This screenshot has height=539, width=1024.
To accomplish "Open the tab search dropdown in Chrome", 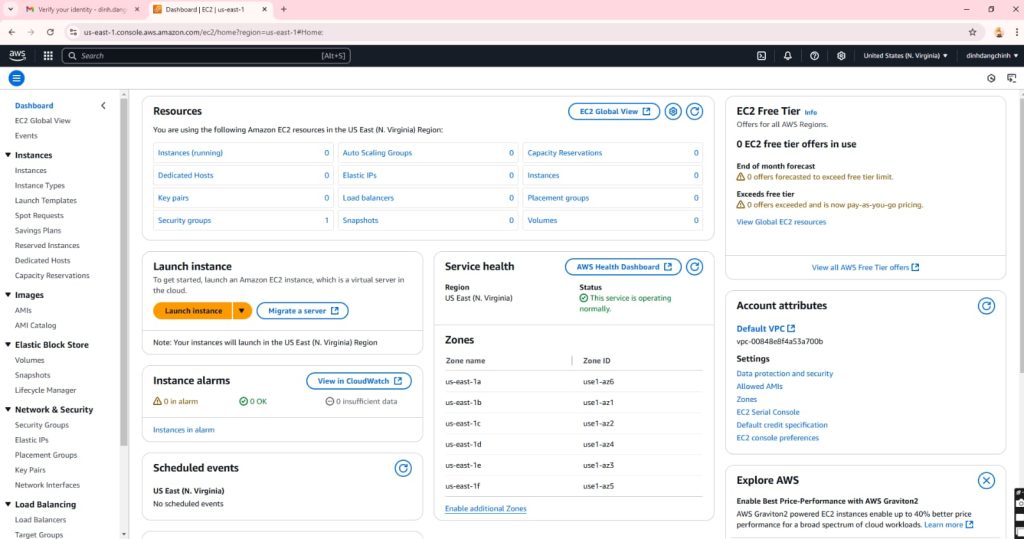I will click(x=10, y=9).
